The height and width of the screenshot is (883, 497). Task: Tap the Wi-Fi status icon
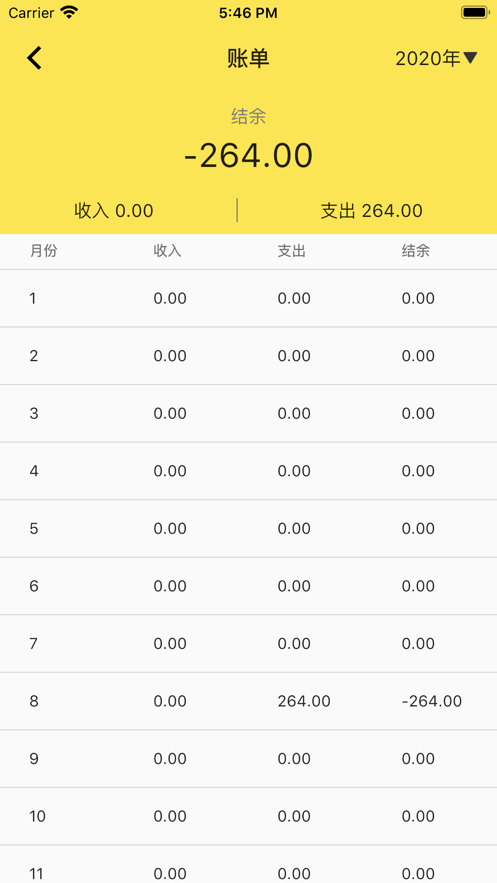69,12
